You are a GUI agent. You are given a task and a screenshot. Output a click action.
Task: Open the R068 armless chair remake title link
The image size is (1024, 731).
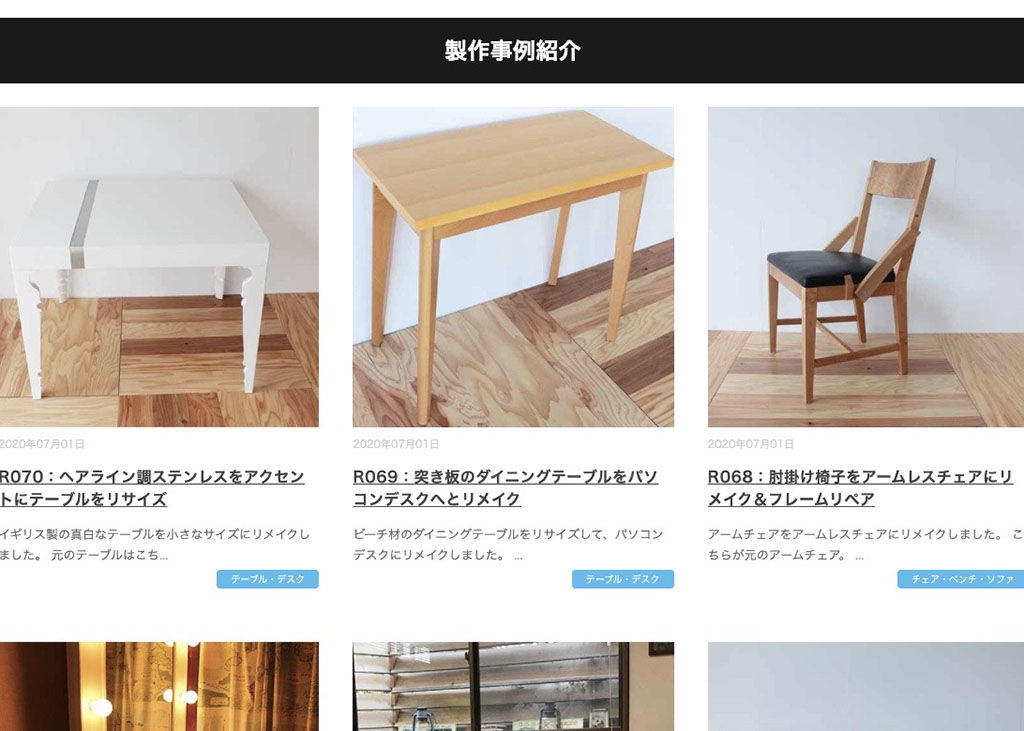tap(860, 488)
